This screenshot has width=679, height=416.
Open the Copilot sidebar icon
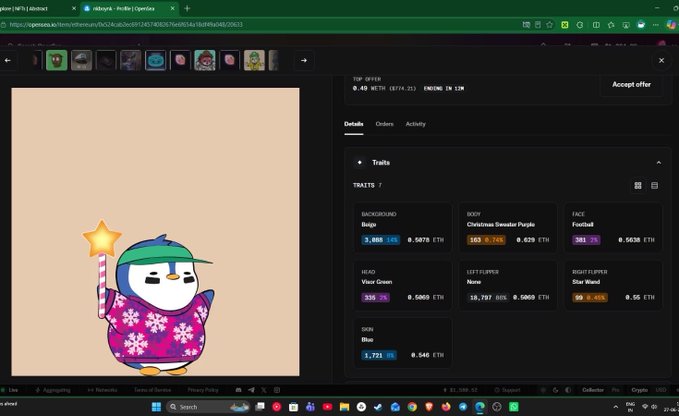671,25
